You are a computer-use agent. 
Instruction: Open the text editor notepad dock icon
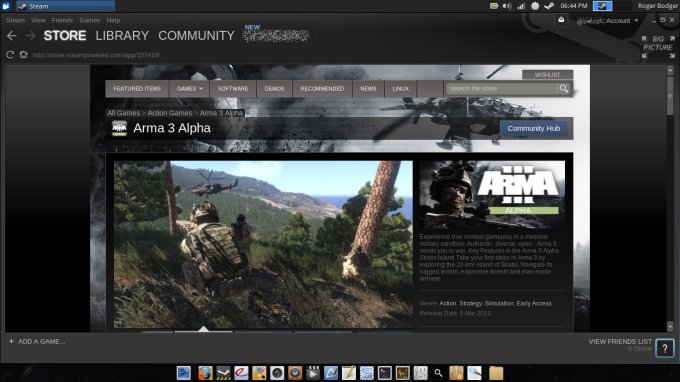pos(349,373)
